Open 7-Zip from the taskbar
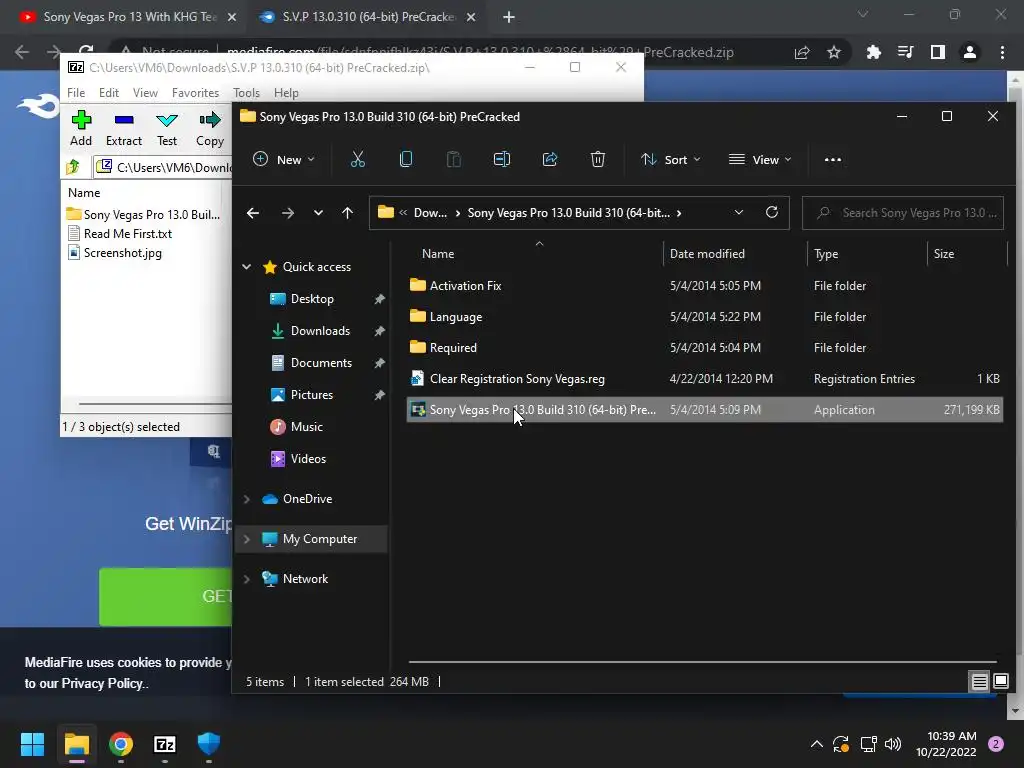Viewport: 1024px width, 768px height. [x=165, y=744]
